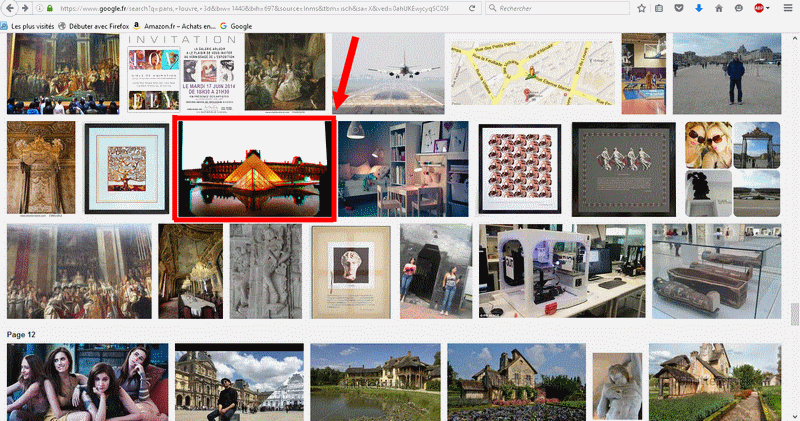Open the large coronation painting in third row
The height and width of the screenshot is (421, 800).
79,271
